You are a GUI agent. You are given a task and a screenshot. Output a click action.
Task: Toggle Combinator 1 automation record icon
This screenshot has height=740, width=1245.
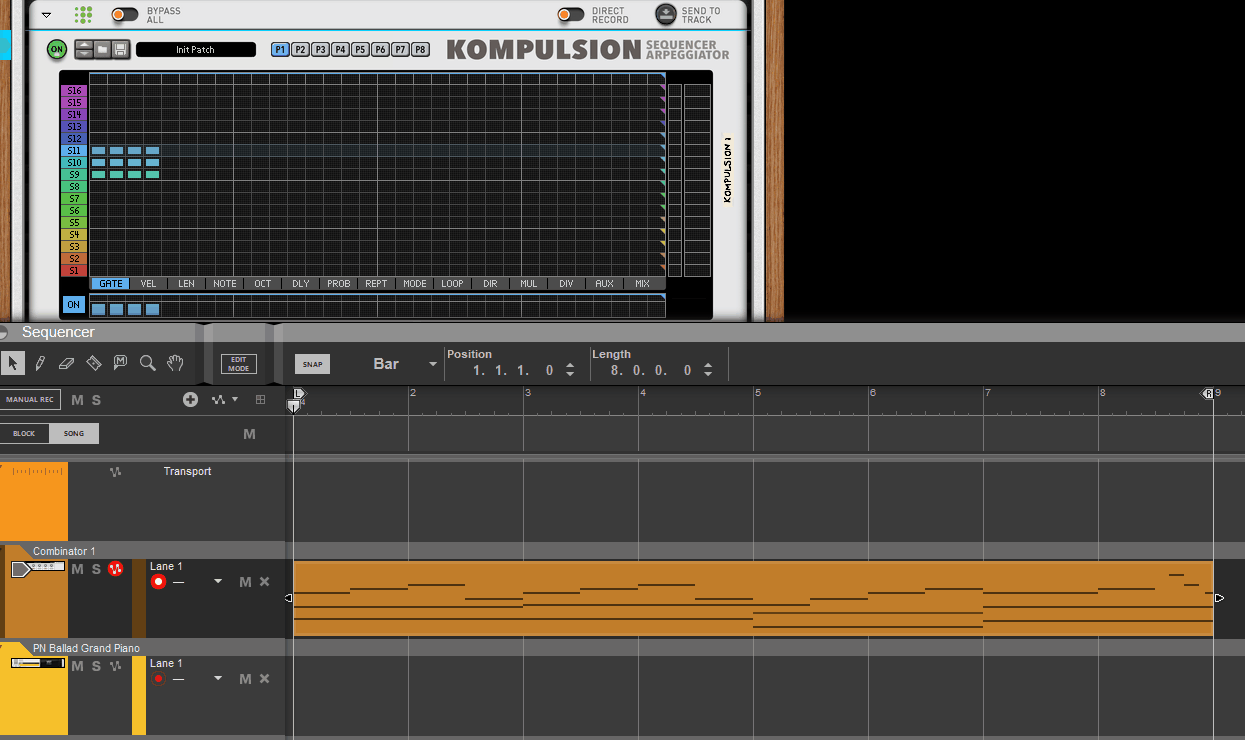115,569
